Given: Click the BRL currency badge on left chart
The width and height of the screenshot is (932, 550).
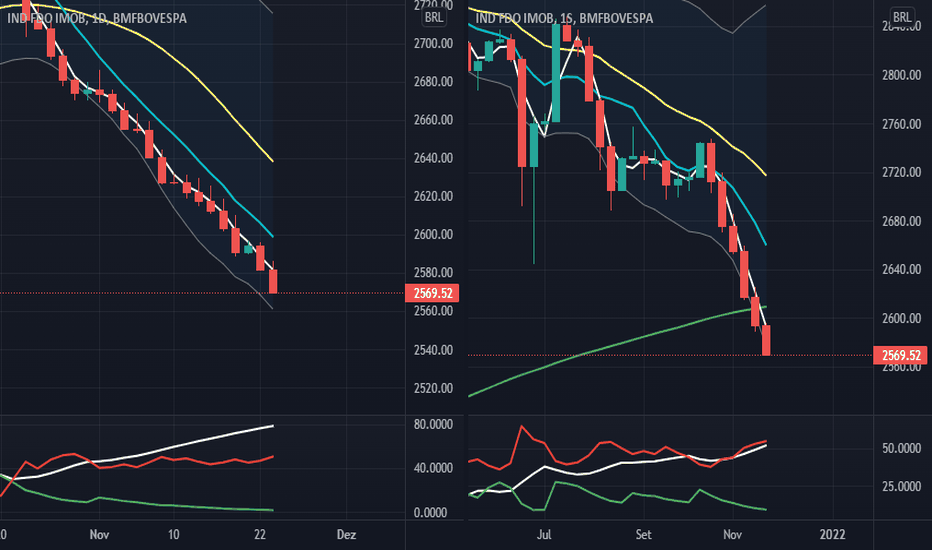Looking at the screenshot, I should pos(433,17).
